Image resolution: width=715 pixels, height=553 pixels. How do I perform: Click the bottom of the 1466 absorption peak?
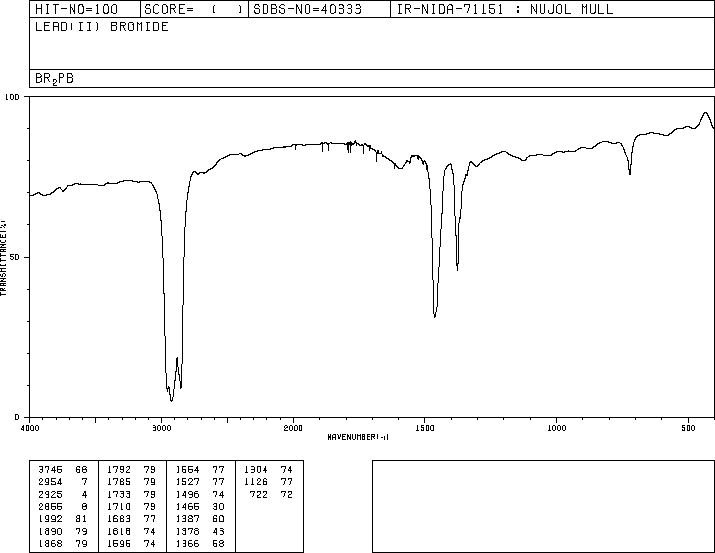[x=435, y=317]
